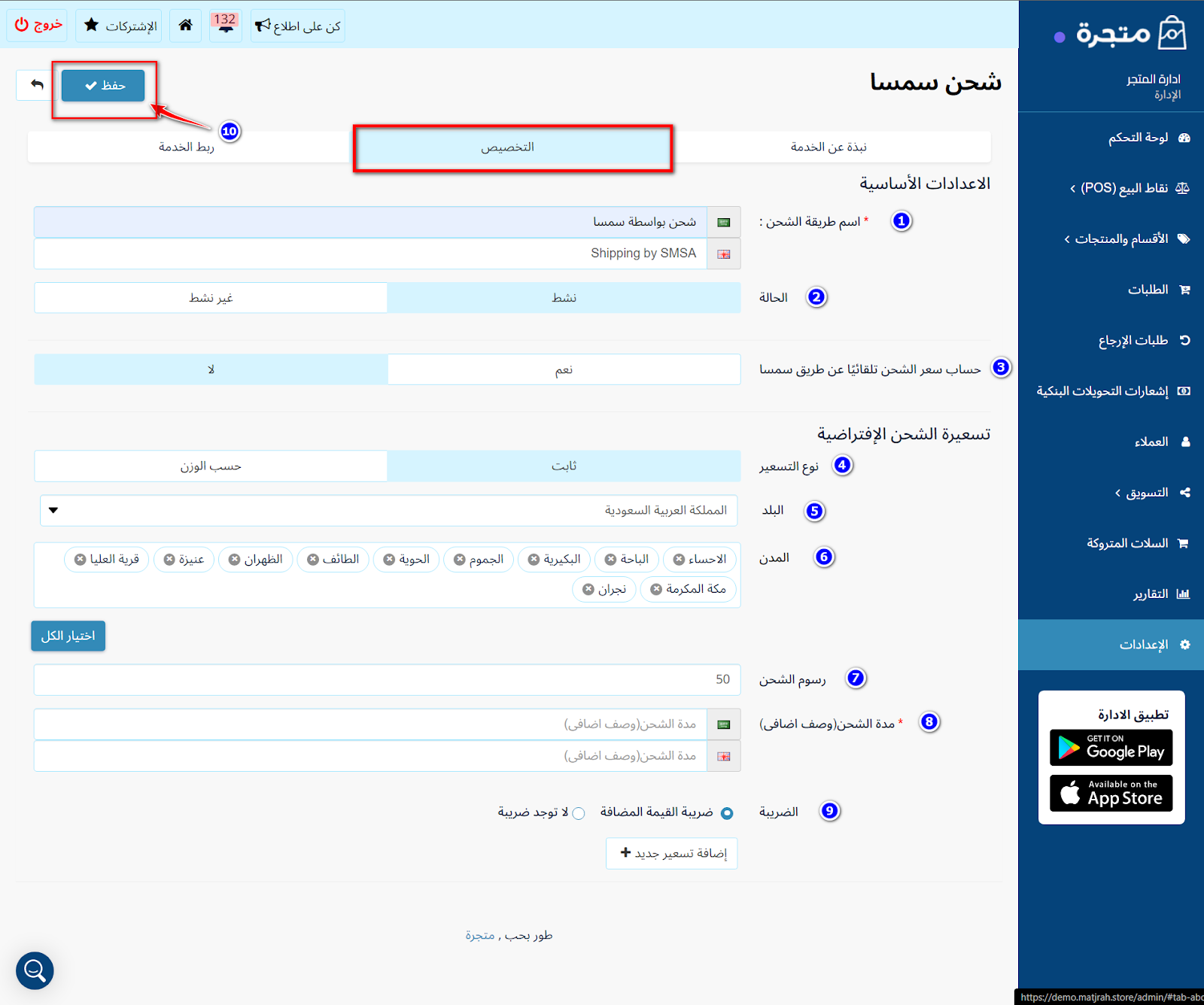Click the Shipping by SMSA English name field
Screen dimensions: 1204x1005
pos(370,254)
